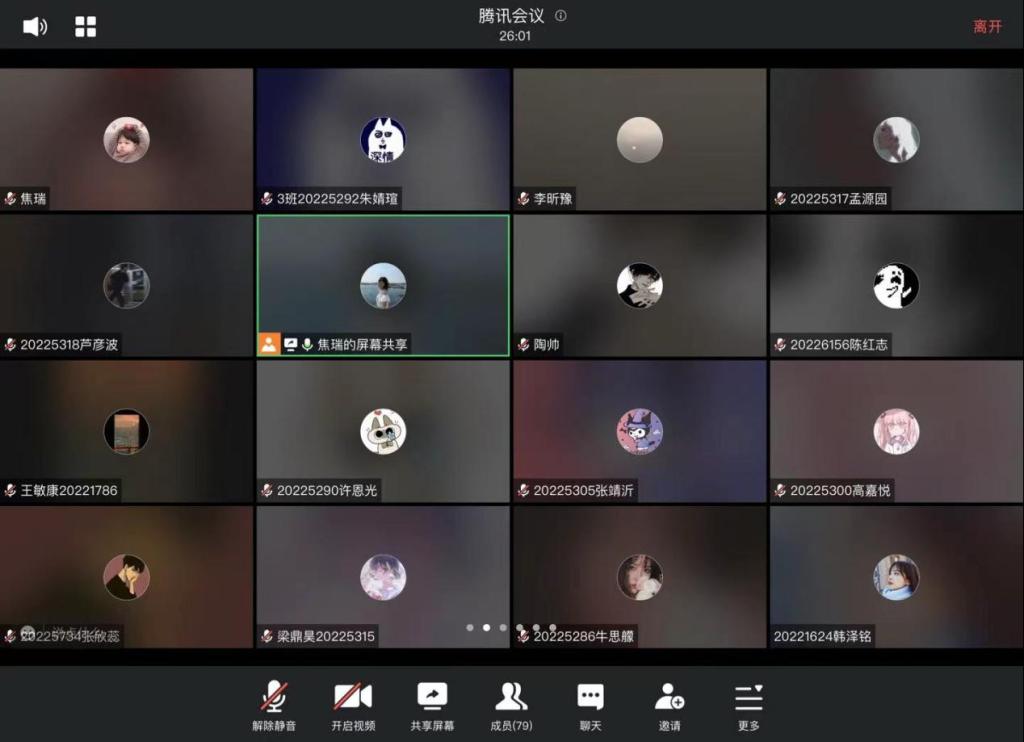1024x742 pixels.
Task: Click the 腾讯会议 meeting title
Action: (x=512, y=16)
